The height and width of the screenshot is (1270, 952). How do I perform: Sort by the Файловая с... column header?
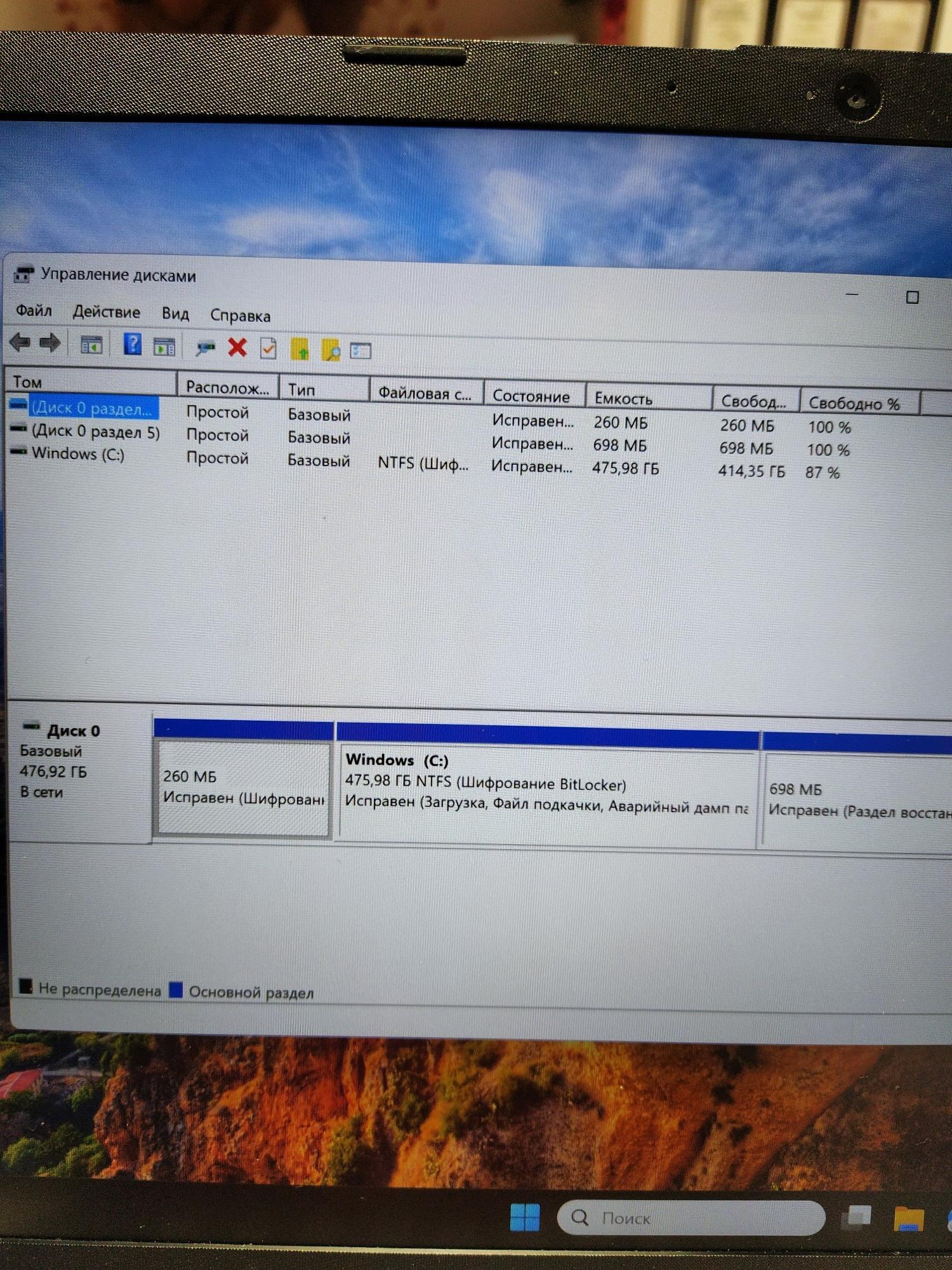[426, 393]
